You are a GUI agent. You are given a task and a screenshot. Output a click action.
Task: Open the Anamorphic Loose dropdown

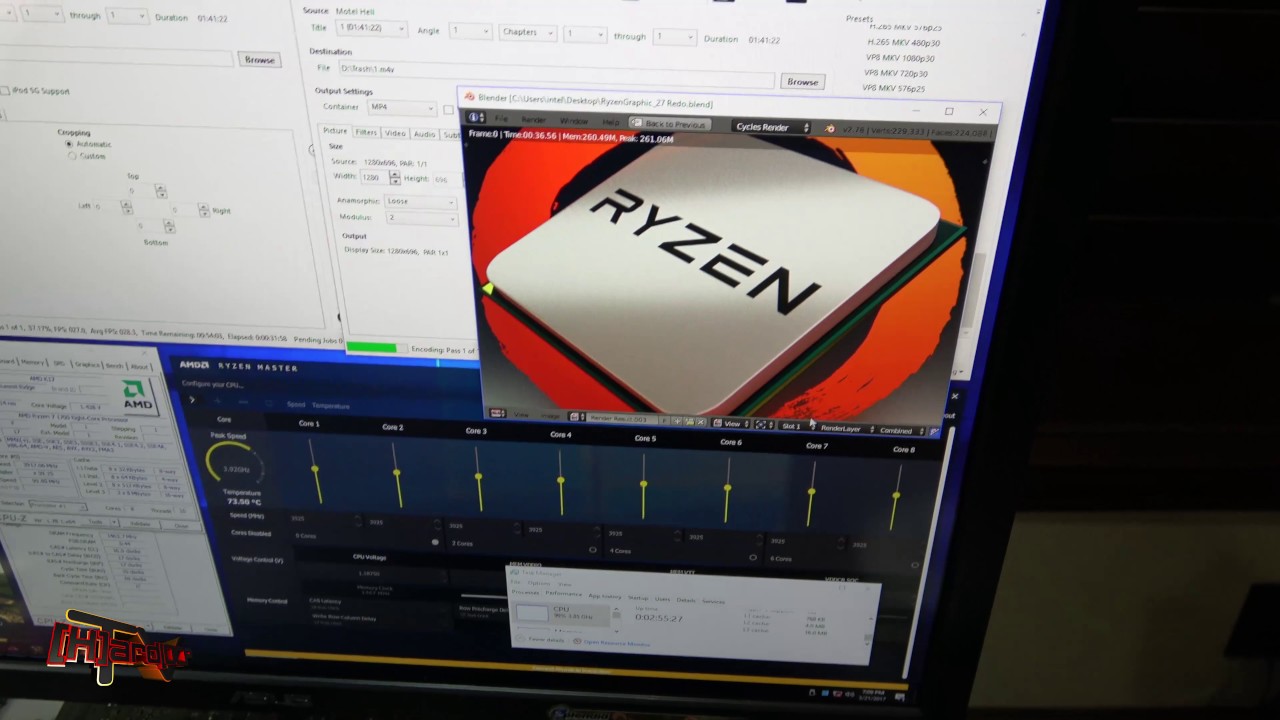coord(420,201)
